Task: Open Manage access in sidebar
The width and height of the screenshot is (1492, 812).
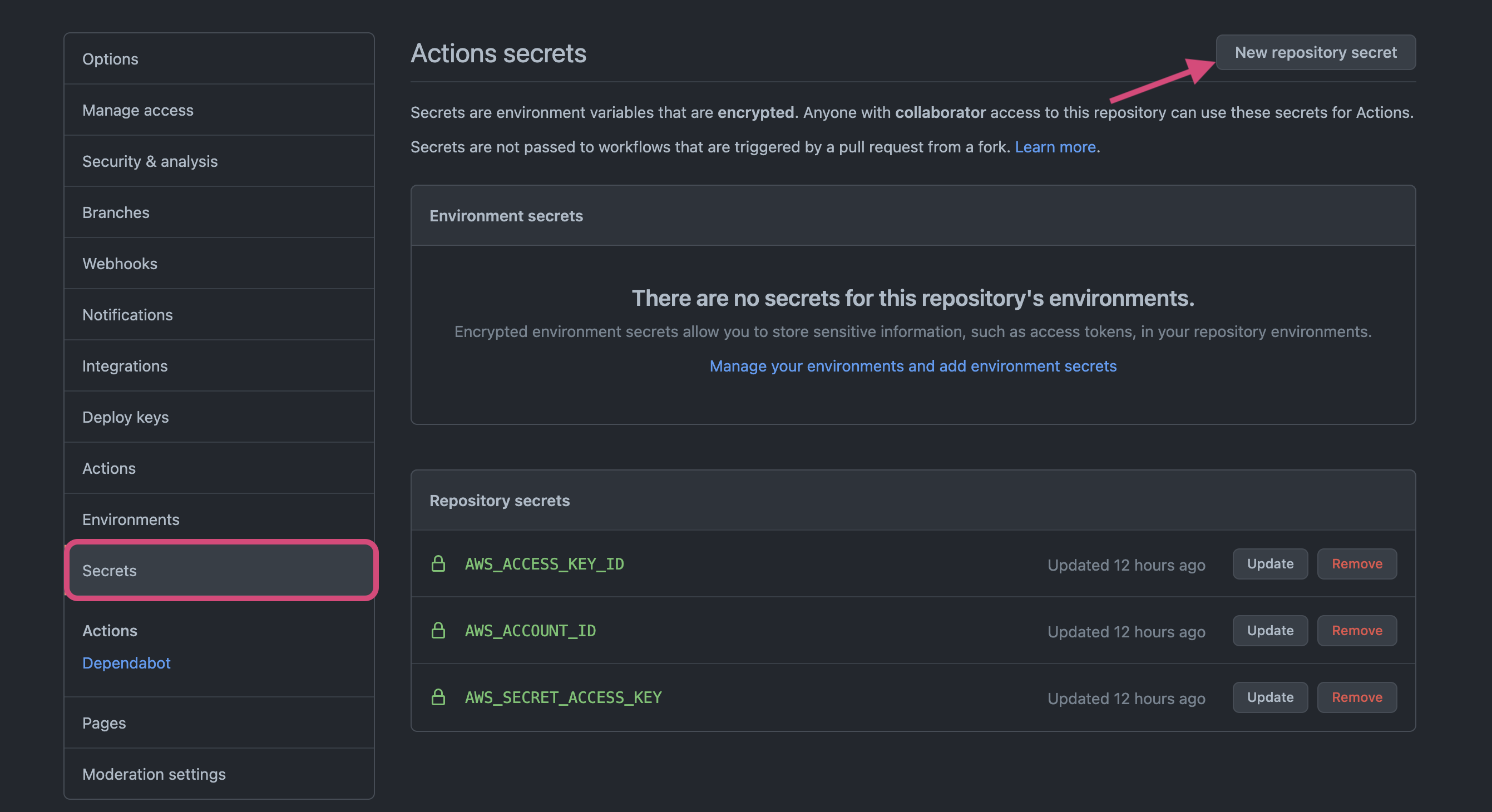Action: pos(138,110)
